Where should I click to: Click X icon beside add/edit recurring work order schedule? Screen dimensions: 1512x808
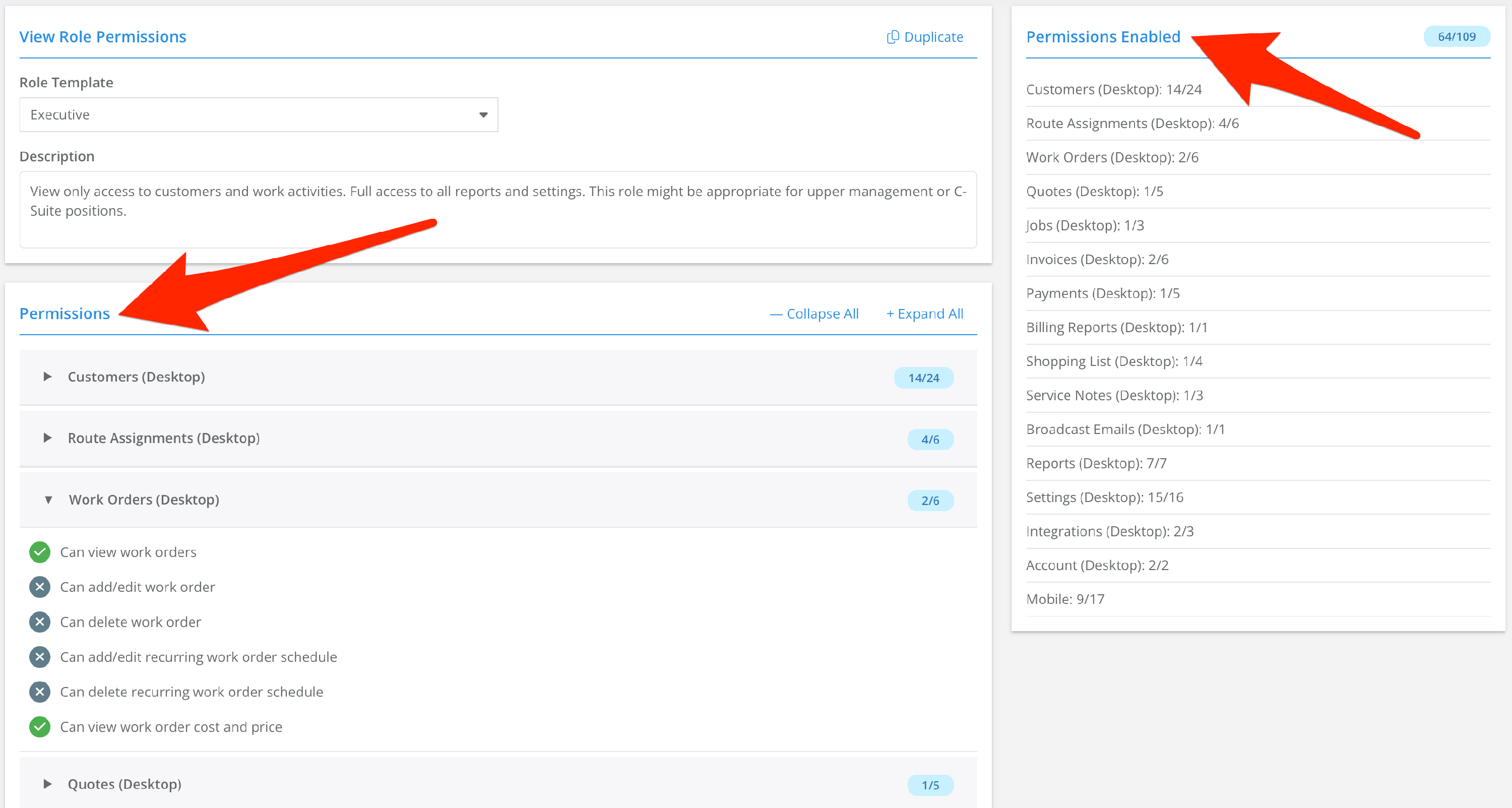point(40,657)
